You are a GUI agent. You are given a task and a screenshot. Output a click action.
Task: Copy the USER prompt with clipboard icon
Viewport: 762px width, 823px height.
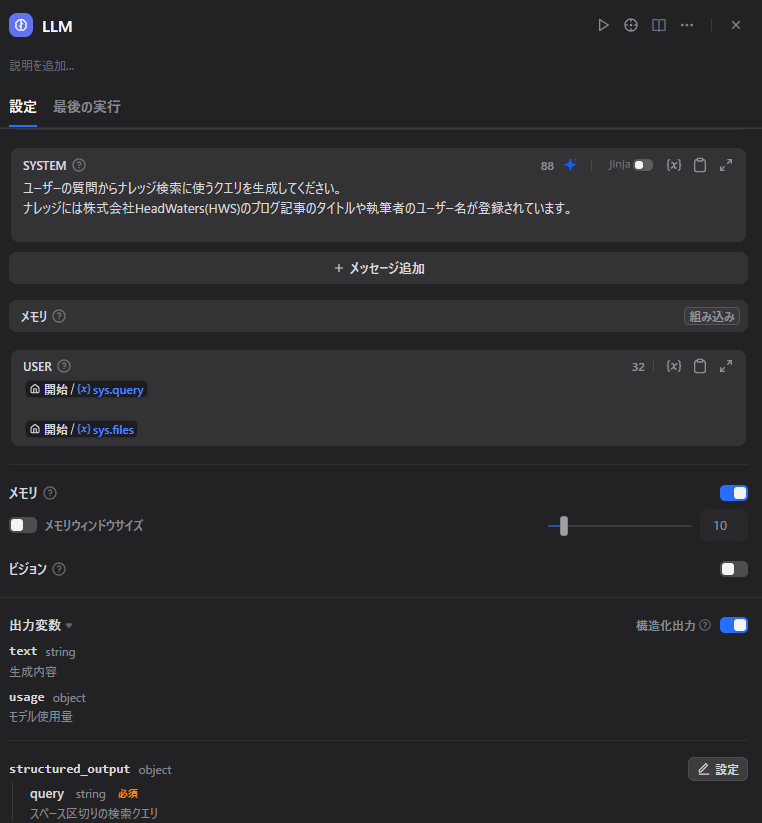(700, 366)
